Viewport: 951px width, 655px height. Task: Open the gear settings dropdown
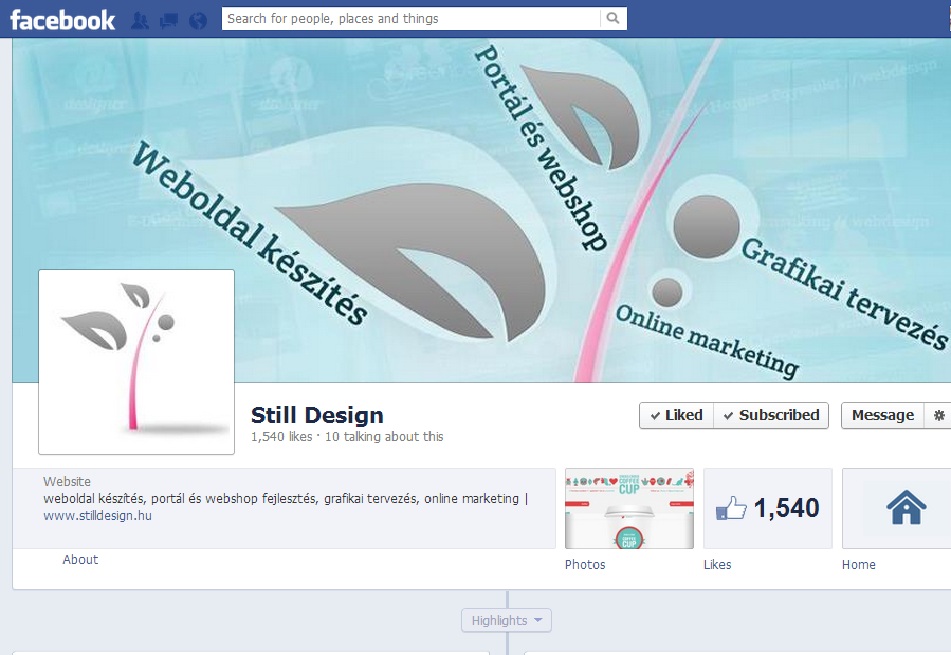(x=938, y=415)
